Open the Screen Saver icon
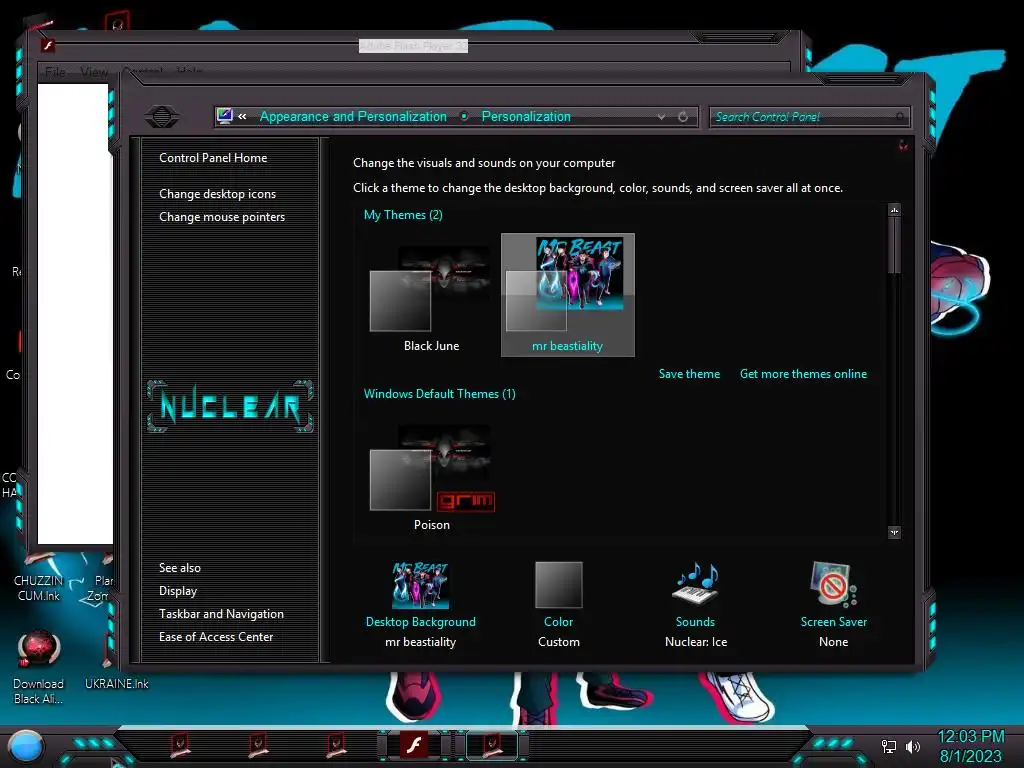Image resolution: width=1024 pixels, height=768 pixels. click(x=833, y=584)
